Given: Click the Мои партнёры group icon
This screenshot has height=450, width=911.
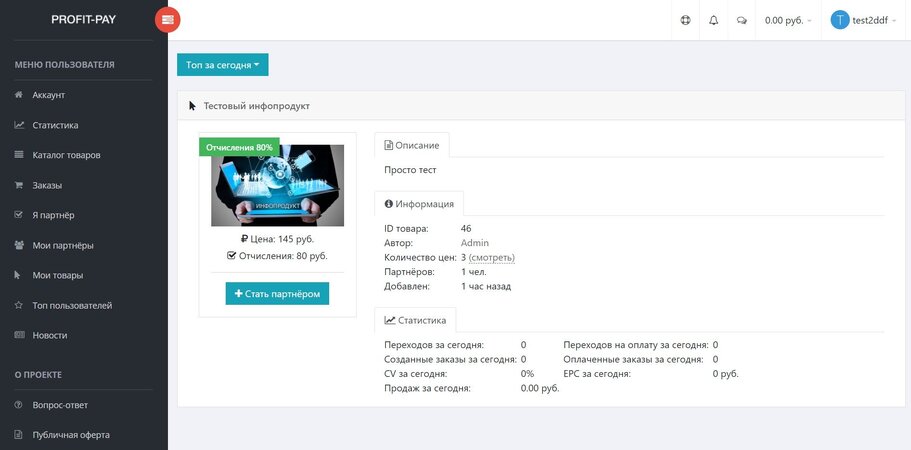Looking at the screenshot, I should [x=19, y=245].
